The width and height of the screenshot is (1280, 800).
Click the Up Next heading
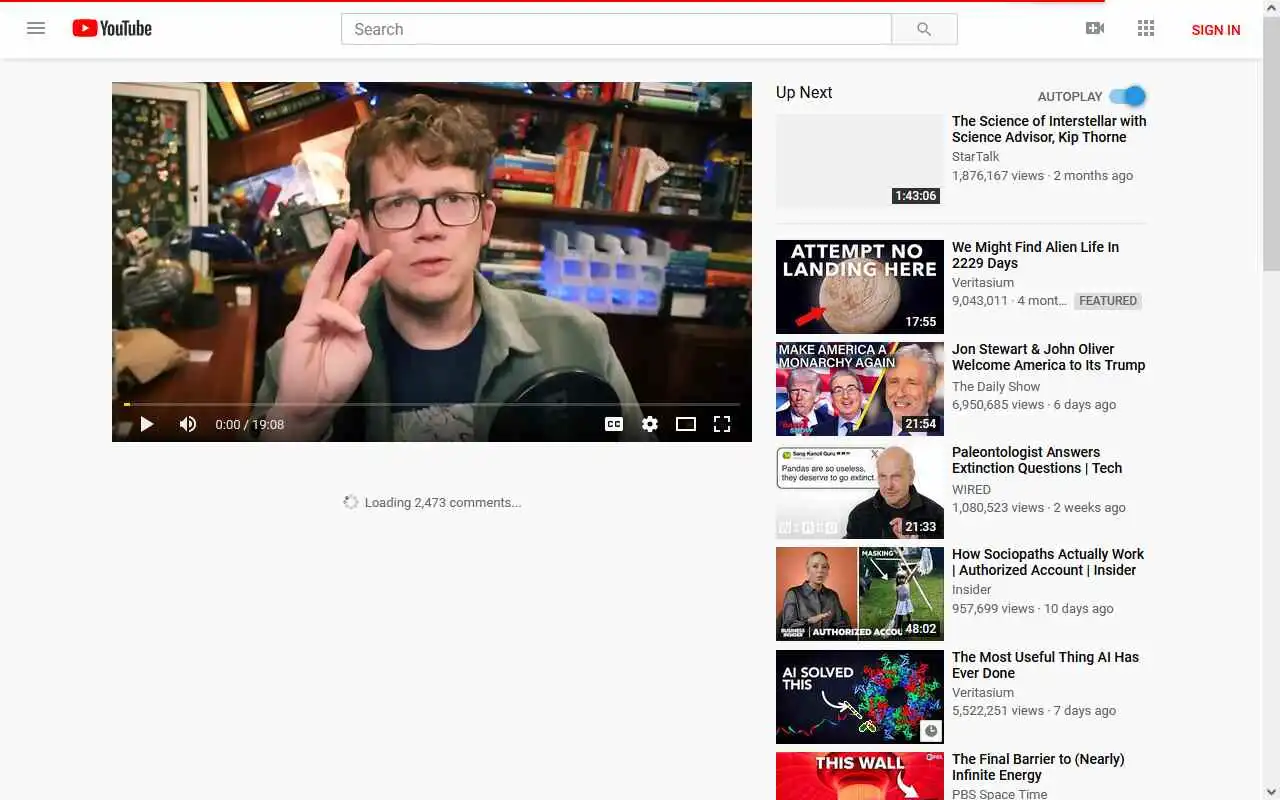(x=804, y=92)
